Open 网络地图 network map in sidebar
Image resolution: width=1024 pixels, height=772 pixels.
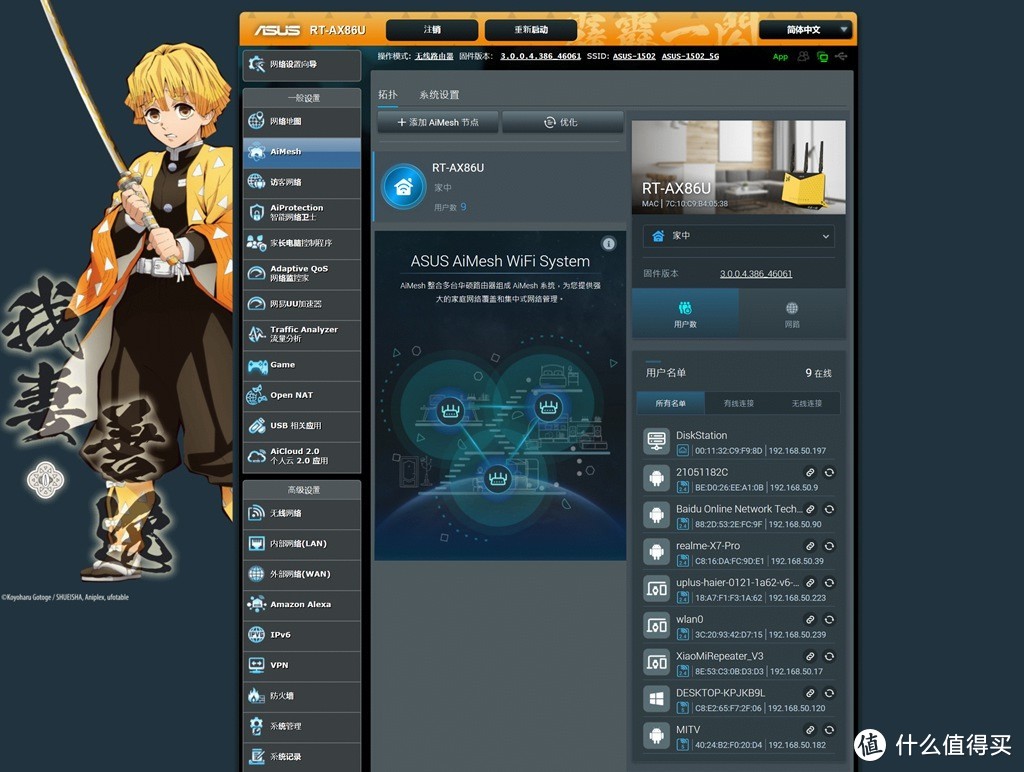(x=302, y=121)
